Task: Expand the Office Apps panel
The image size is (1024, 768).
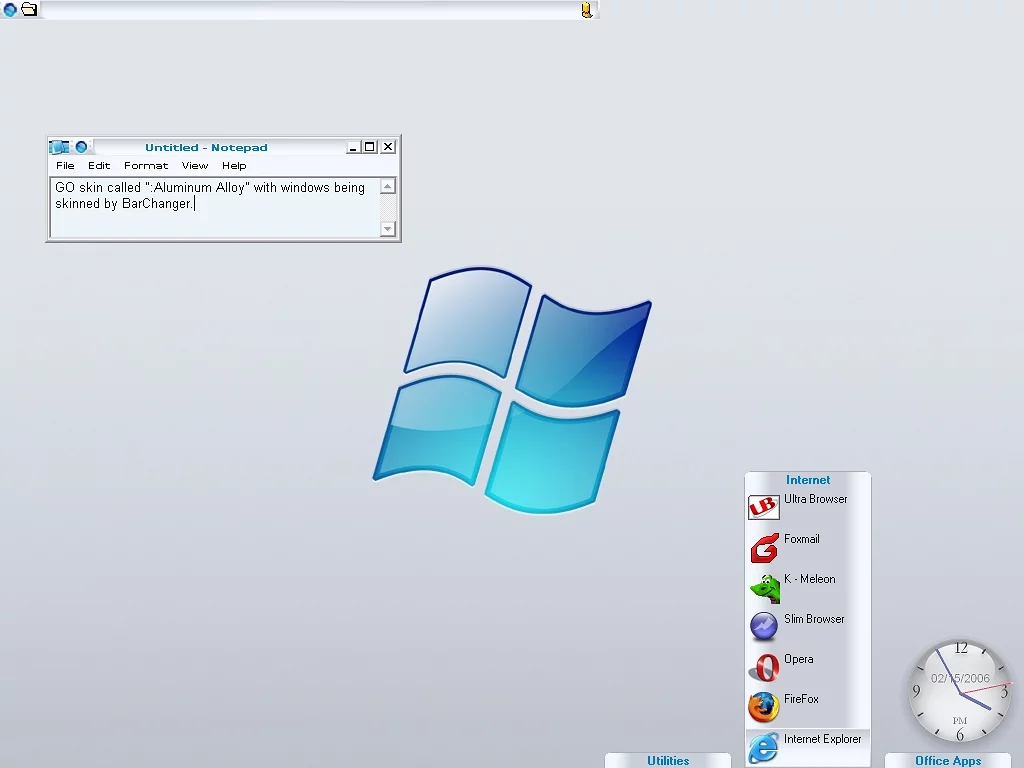Action: click(947, 761)
